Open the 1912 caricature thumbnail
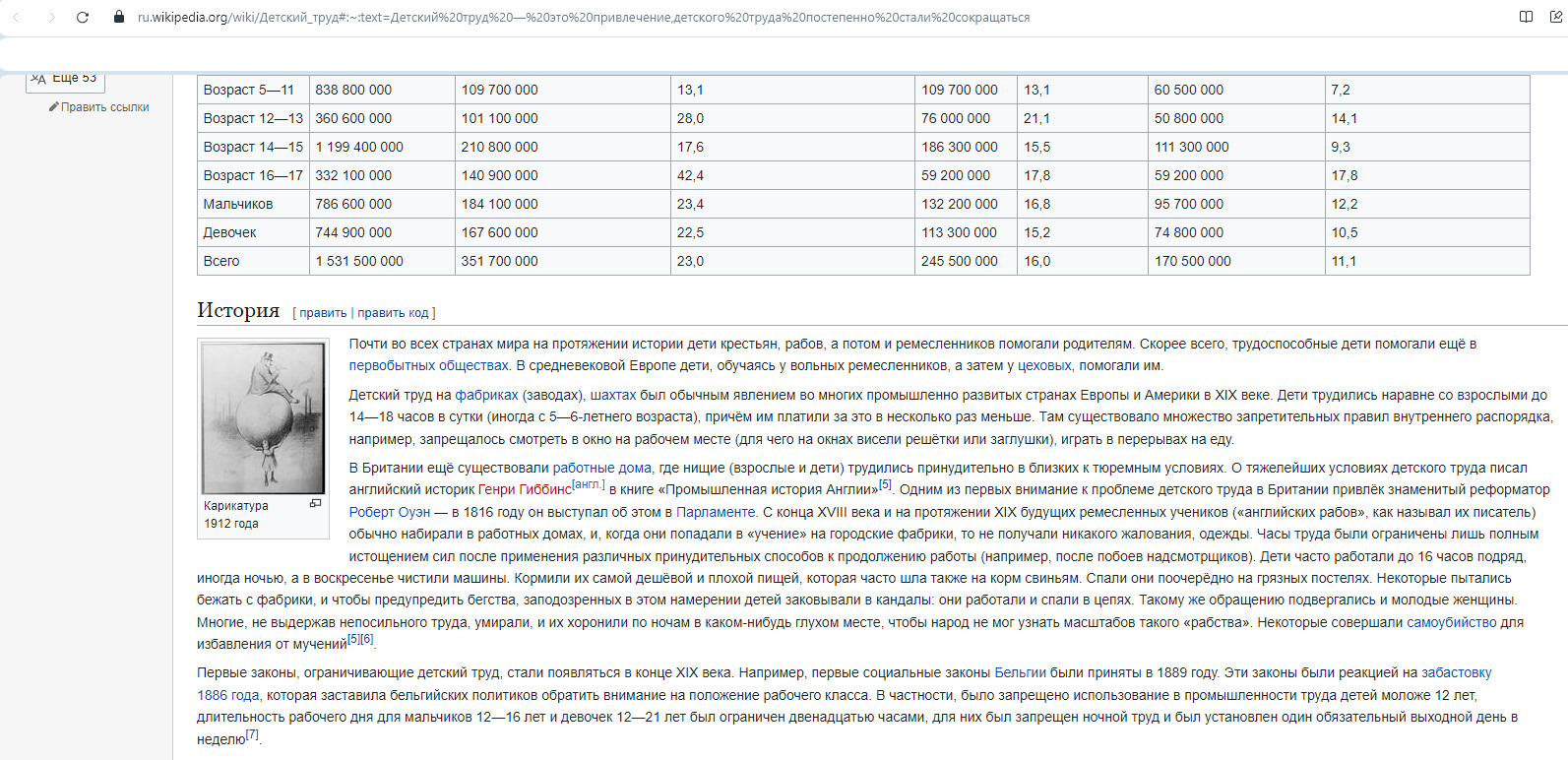This screenshot has height=760, width=1568. tap(263, 418)
